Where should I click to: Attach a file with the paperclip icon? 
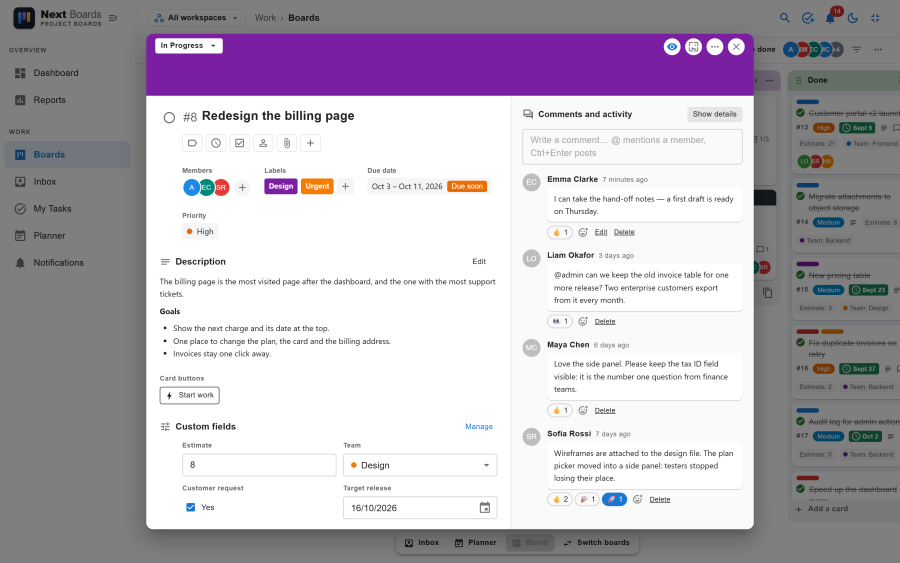click(x=286, y=143)
